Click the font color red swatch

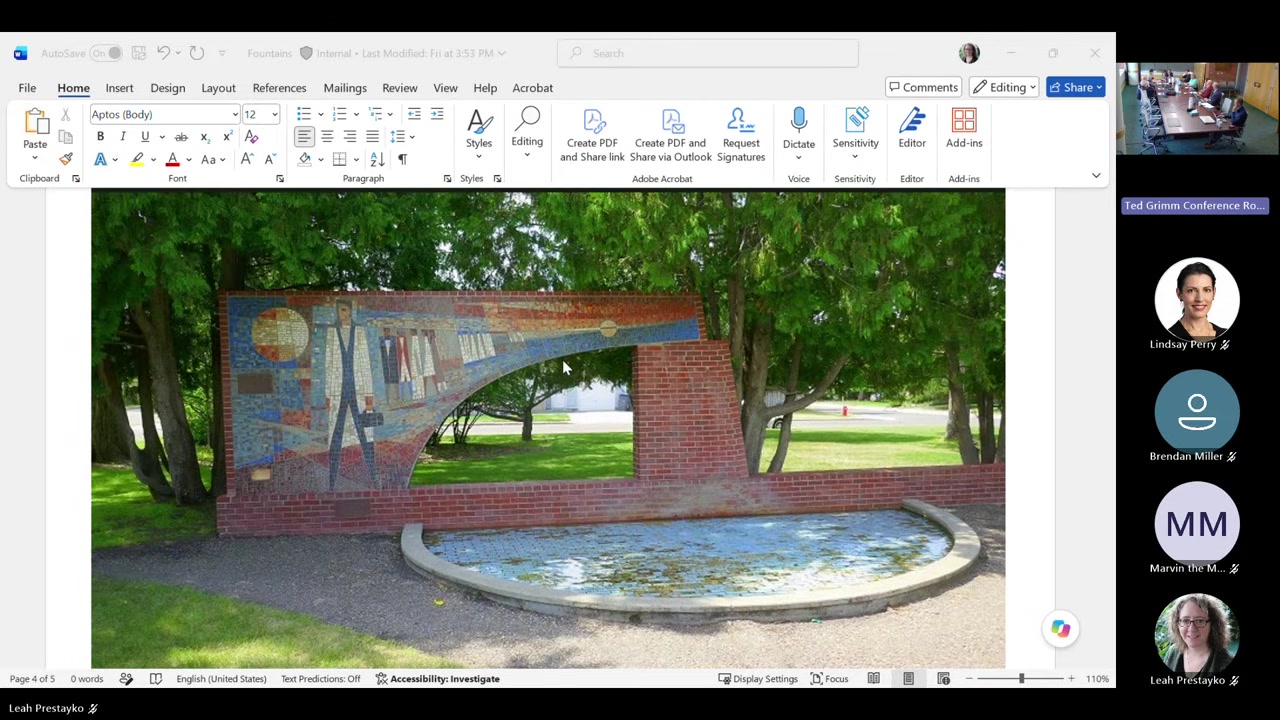click(x=172, y=159)
